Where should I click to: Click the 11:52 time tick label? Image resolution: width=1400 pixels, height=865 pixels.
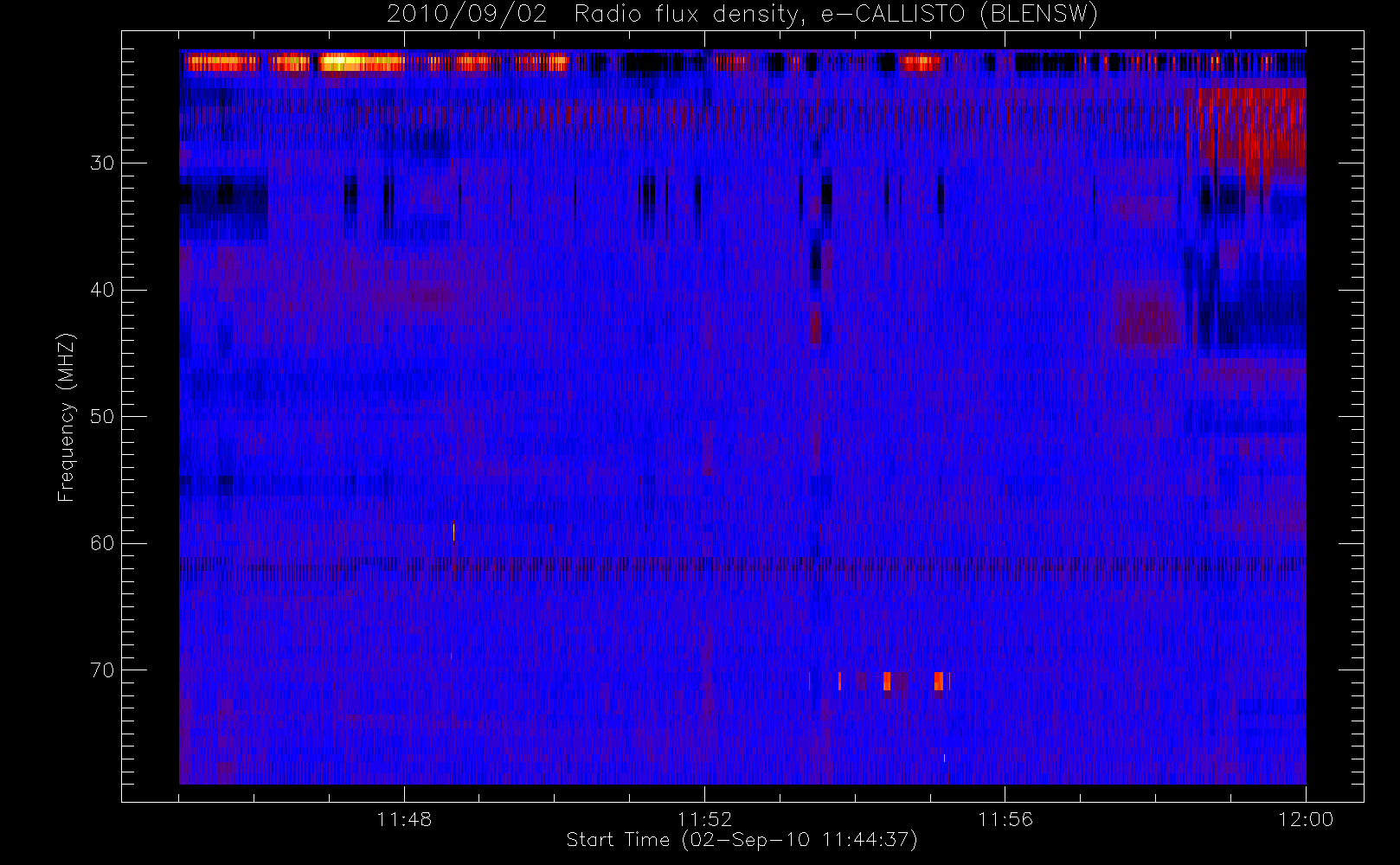(x=704, y=819)
